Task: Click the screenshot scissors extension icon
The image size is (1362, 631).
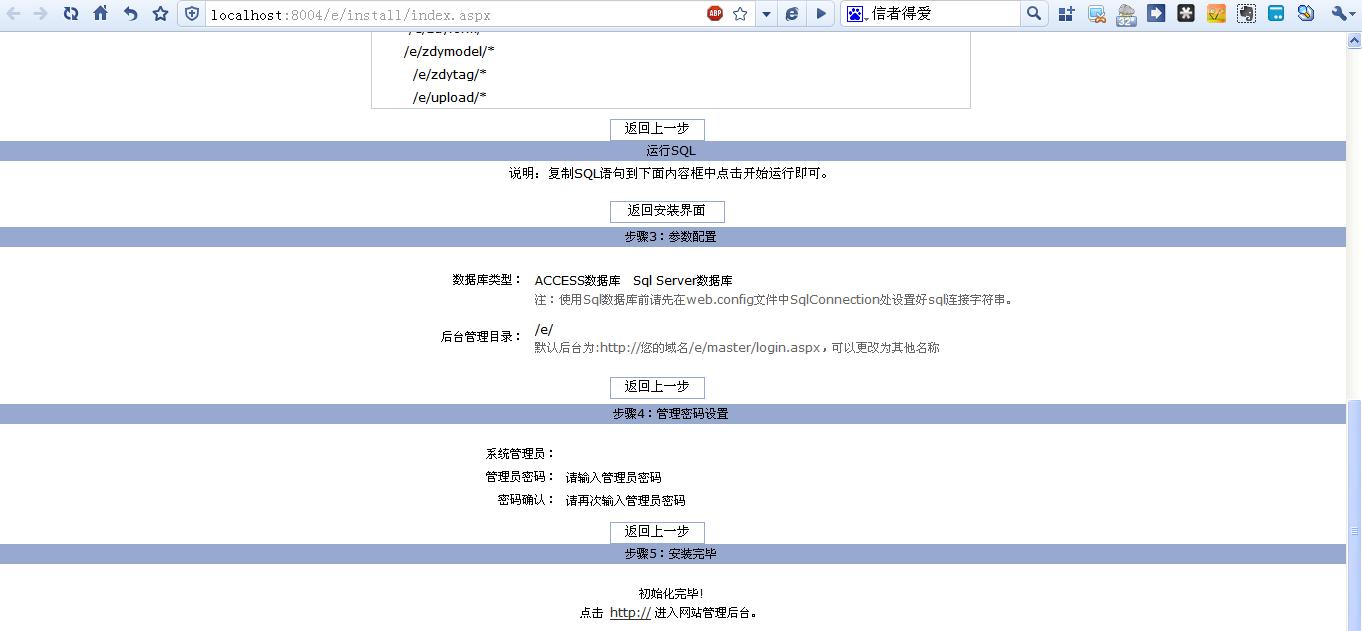Action: (1096, 14)
